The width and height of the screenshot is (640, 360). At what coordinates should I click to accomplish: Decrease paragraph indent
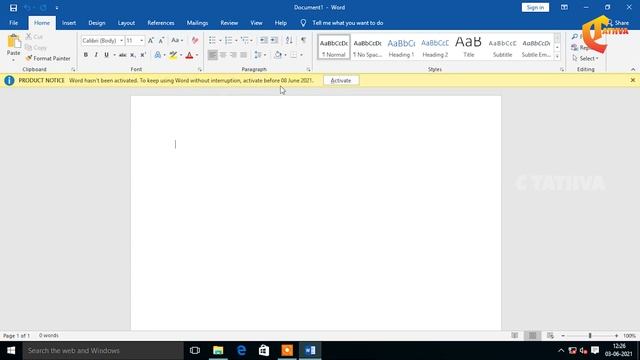point(264,40)
